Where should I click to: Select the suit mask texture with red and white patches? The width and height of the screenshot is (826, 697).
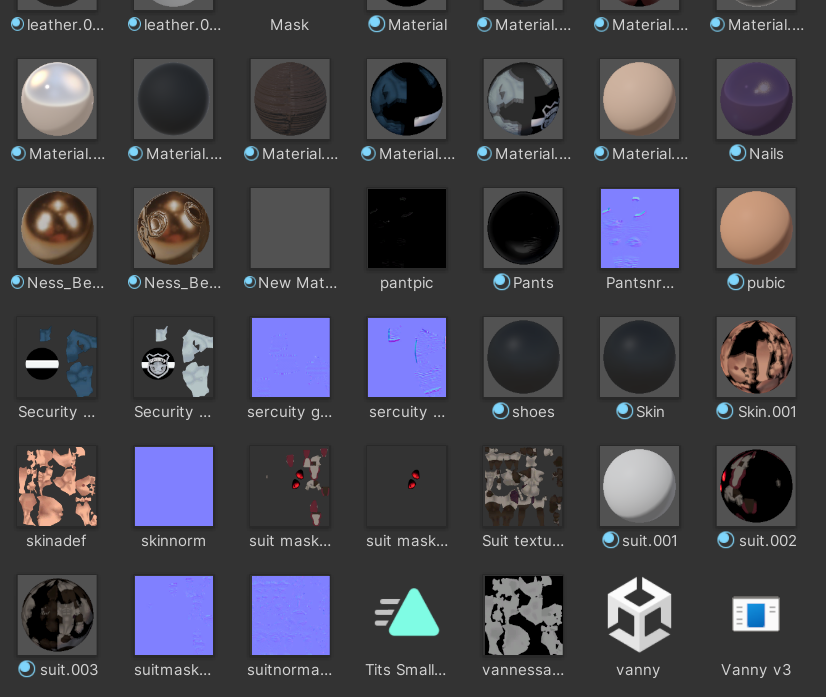290,486
